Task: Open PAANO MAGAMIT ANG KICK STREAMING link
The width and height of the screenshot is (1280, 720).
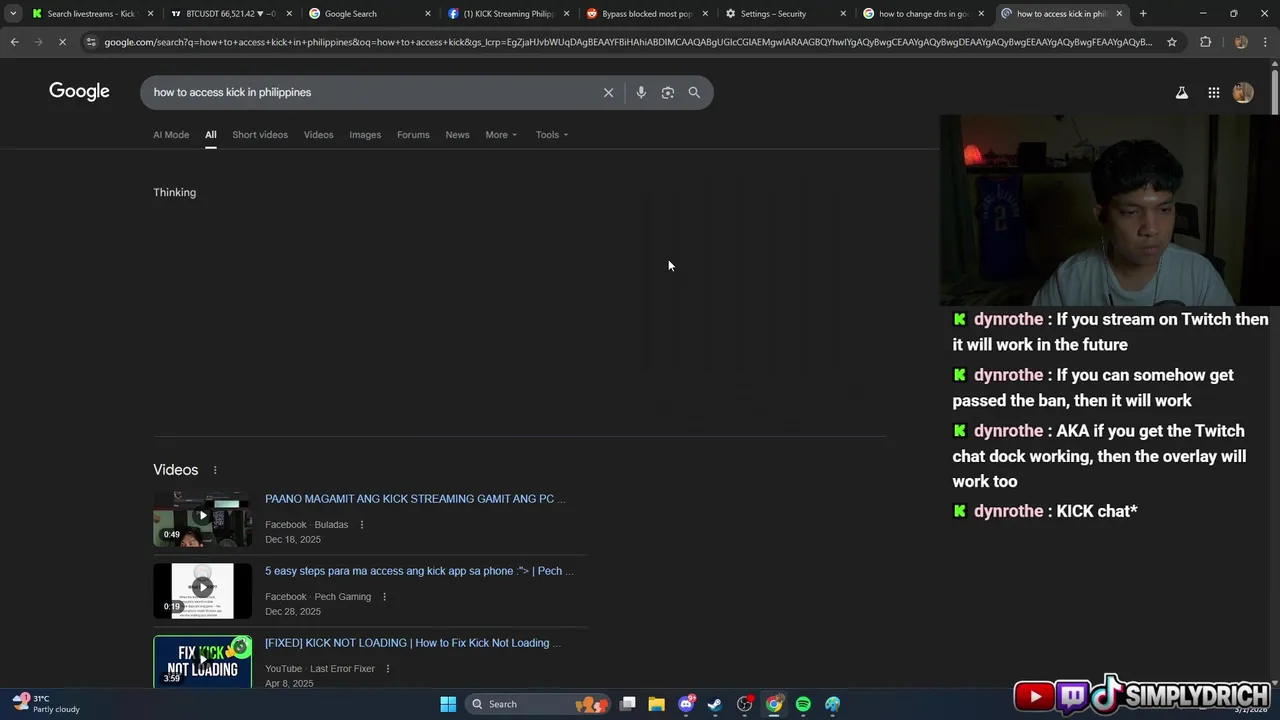Action: [x=414, y=499]
